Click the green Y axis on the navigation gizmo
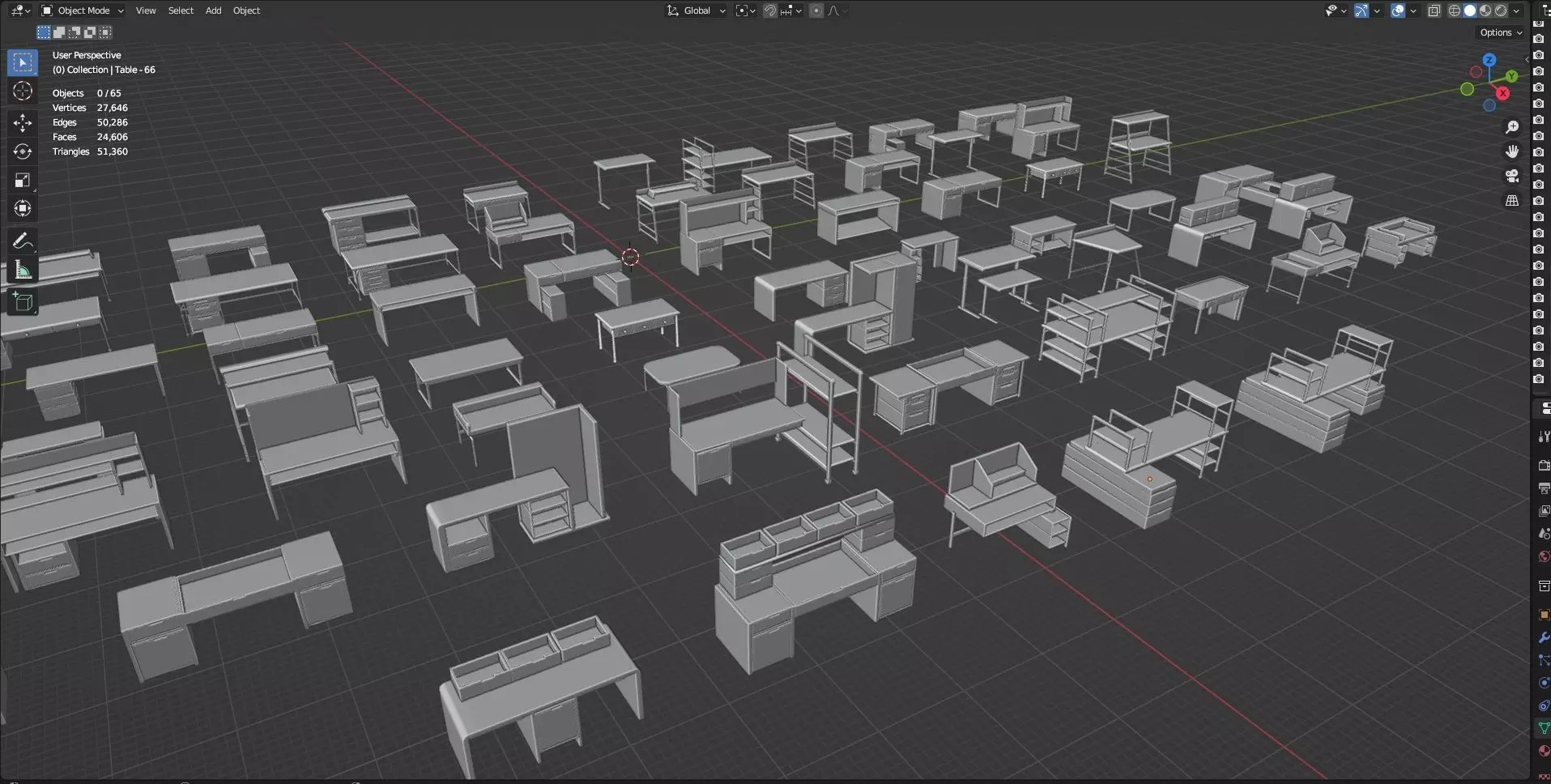 tap(1511, 76)
